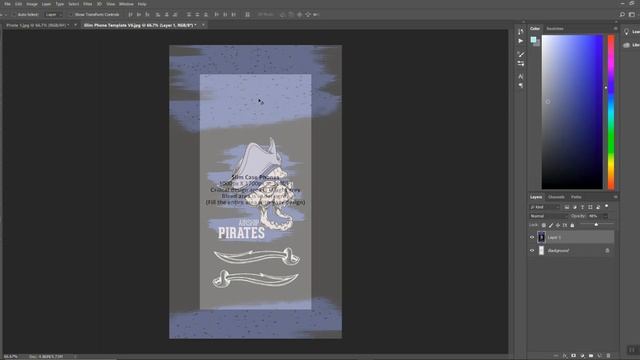The width and height of the screenshot is (640, 360).
Task: Open the Paragraph panel icon
Action: point(520,85)
